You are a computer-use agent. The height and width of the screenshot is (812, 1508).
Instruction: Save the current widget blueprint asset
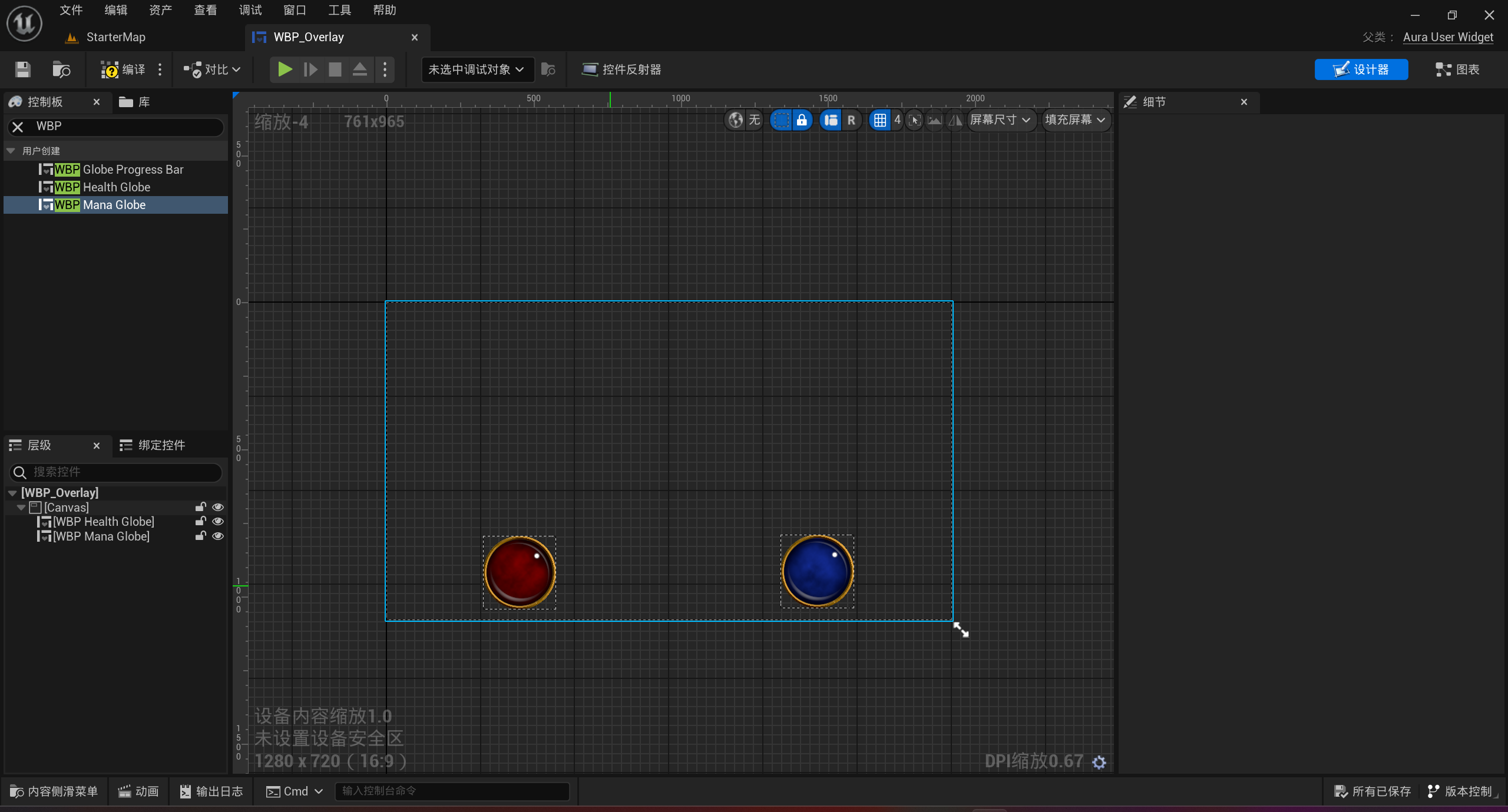pyautogui.click(x=23, y=69)
